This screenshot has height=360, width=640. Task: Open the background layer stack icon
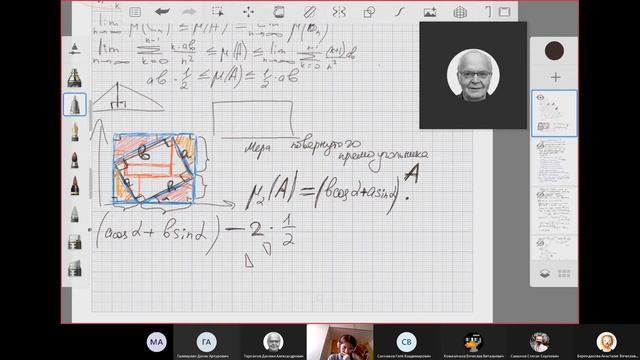[x=544, y=273]
